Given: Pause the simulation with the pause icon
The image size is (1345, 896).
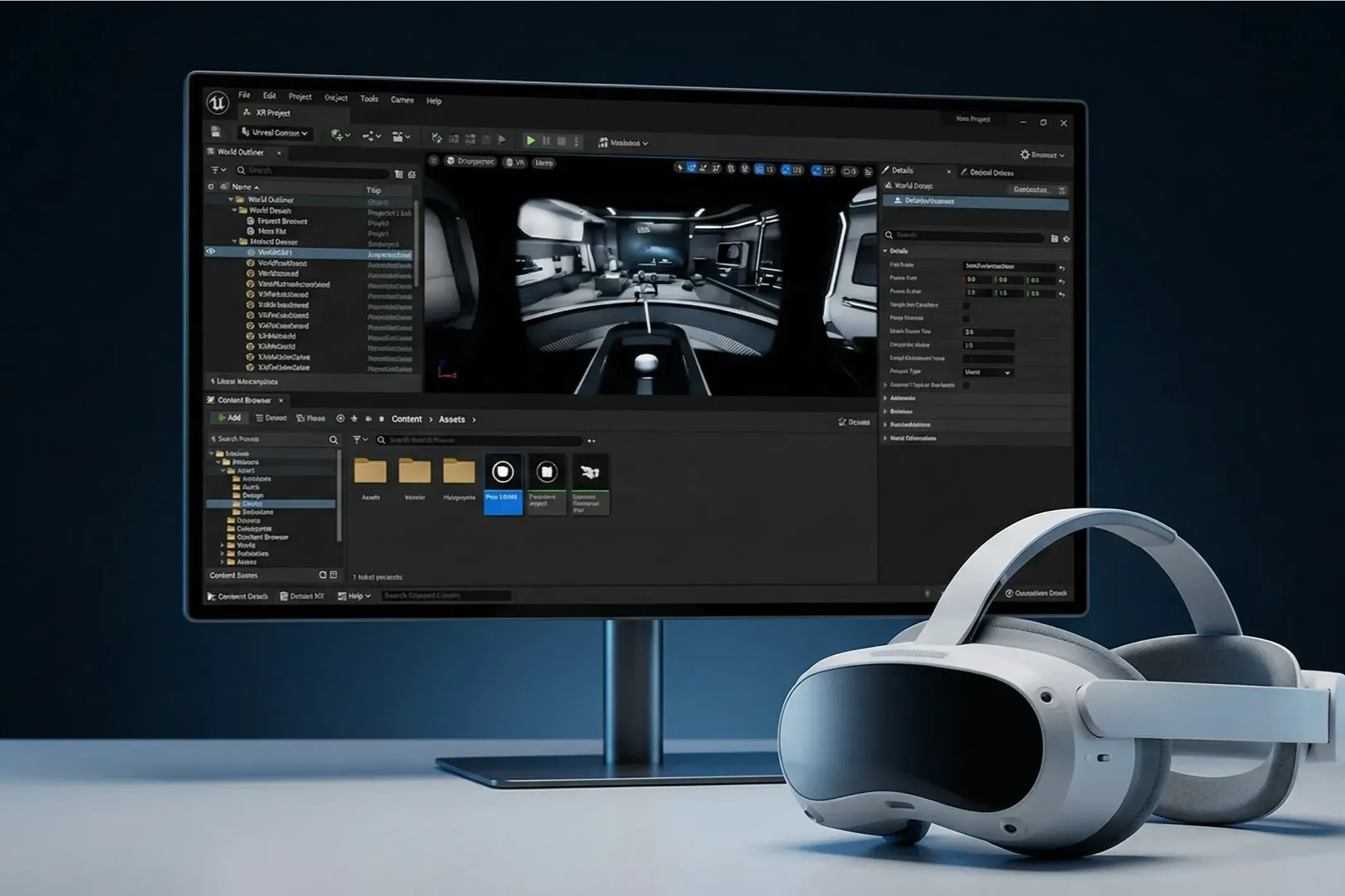Looking at the screenshot, I should (546, 141).
